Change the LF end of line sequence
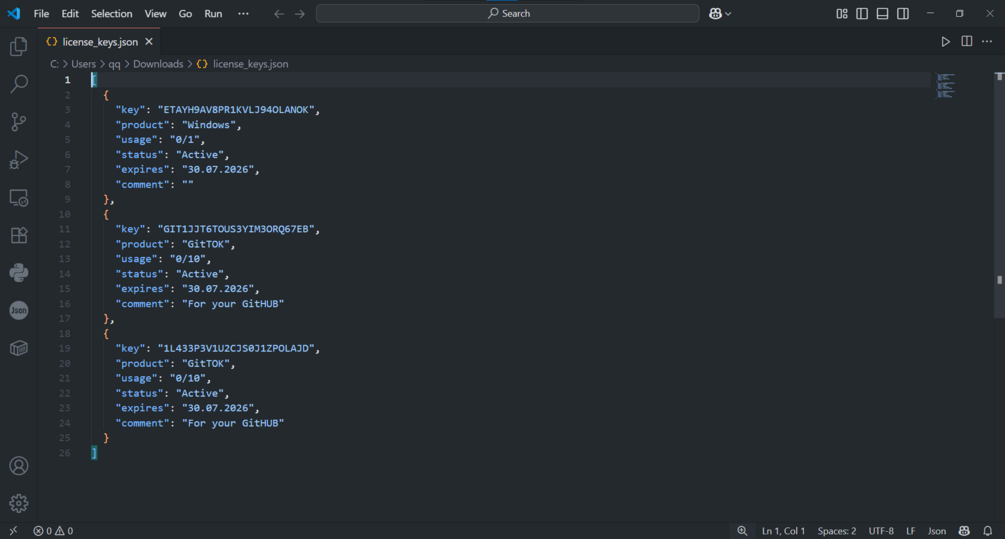 910,531
